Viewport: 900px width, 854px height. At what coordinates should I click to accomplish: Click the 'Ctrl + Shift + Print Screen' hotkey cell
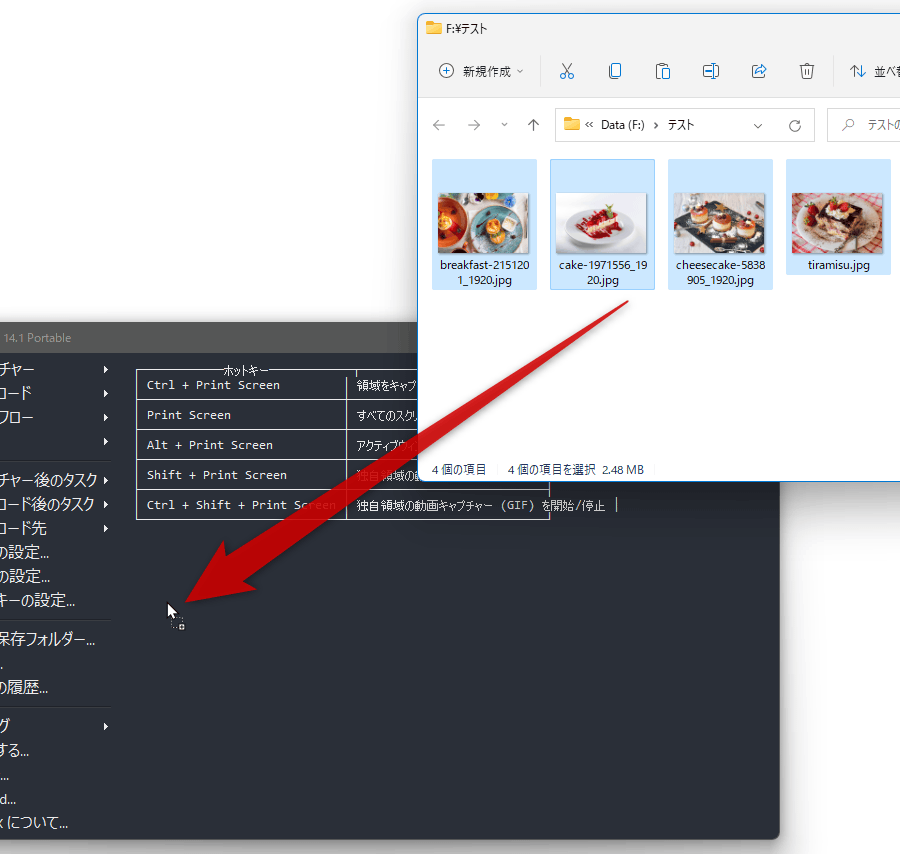(241, 504)
